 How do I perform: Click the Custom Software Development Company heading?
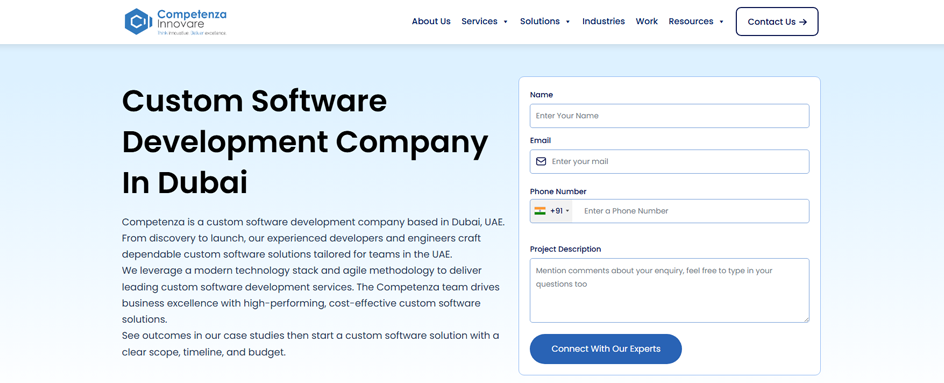(305, 142)
